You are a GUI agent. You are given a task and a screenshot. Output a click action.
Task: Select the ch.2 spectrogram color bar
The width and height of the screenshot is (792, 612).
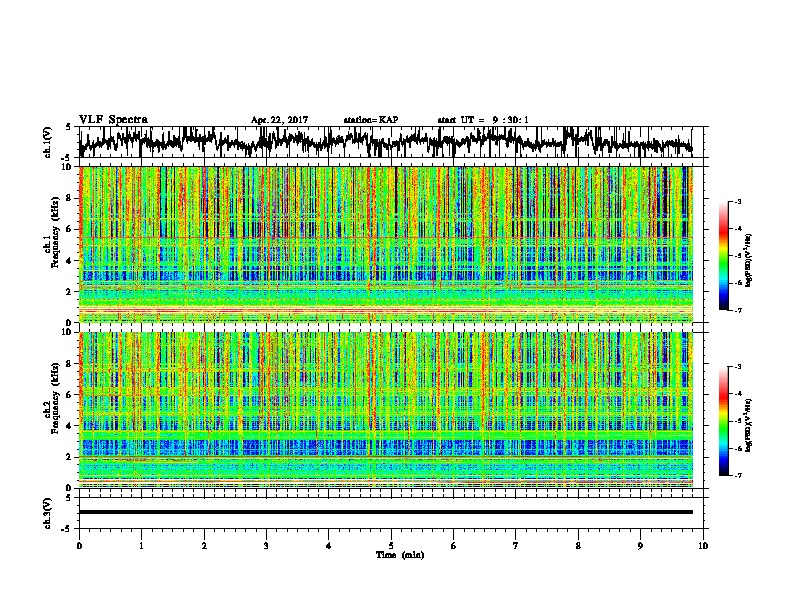pyautogui.click(x=724, y=421)
